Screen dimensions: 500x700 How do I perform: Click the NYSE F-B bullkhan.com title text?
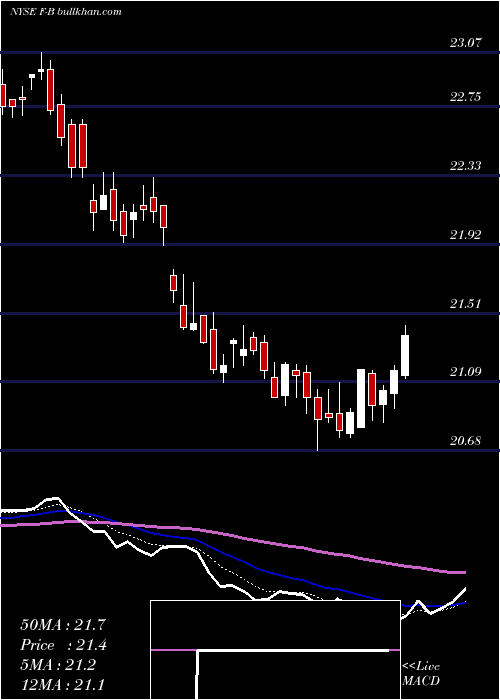[66, 11]
